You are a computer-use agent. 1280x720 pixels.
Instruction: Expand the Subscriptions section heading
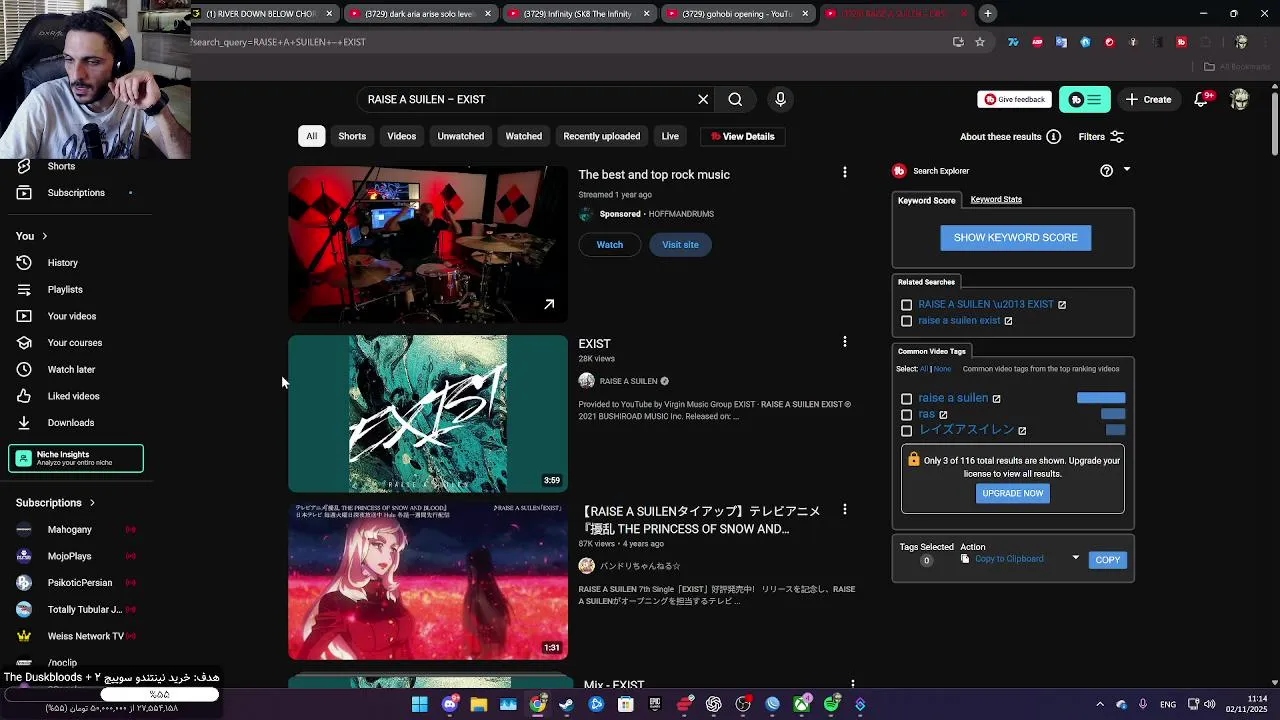point(56,503)
